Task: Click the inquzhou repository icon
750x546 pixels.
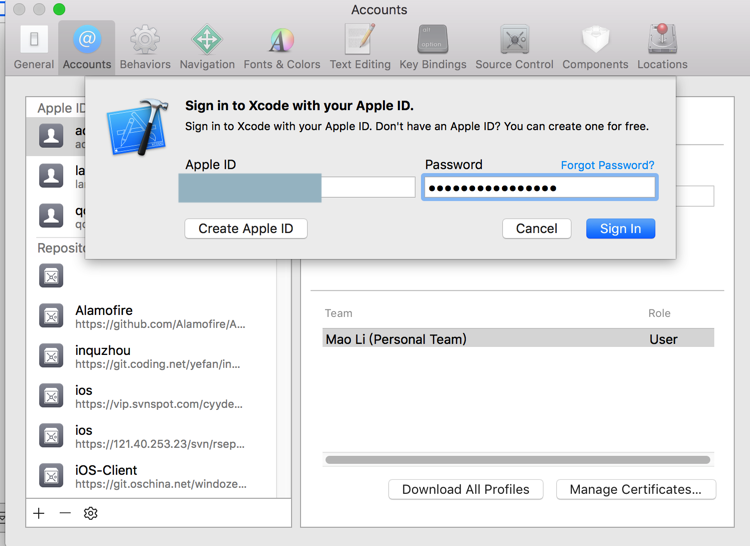Action: coord(51,357)
